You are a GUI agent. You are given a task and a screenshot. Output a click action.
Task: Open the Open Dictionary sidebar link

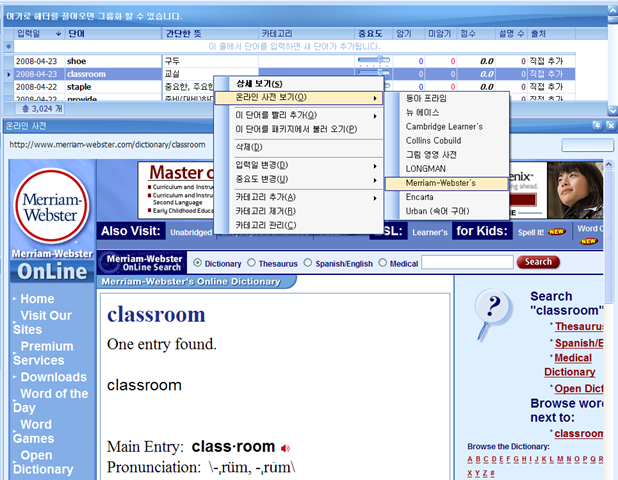click(43, 462)
